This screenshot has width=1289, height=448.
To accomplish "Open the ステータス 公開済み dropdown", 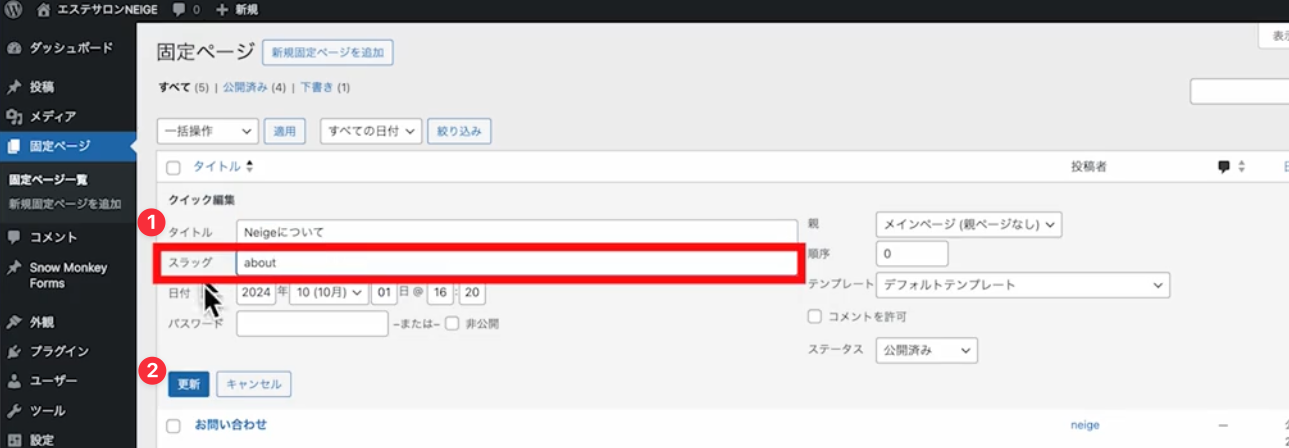I will [925, 351].
